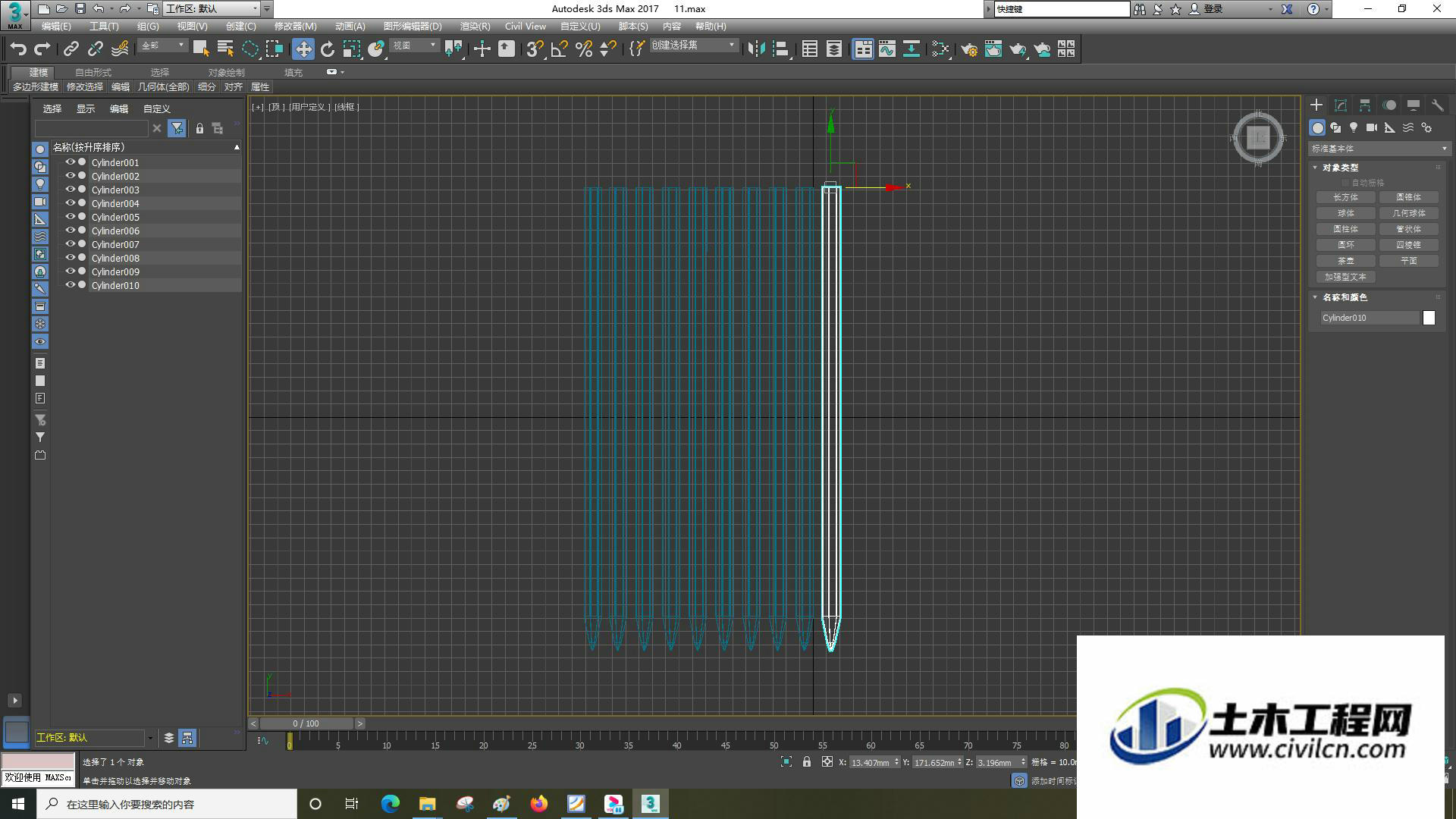This screenshot has width=1456, height=819.
Task: Click the ViewCube in the viewport
Action: click(x=1258, y=137)
